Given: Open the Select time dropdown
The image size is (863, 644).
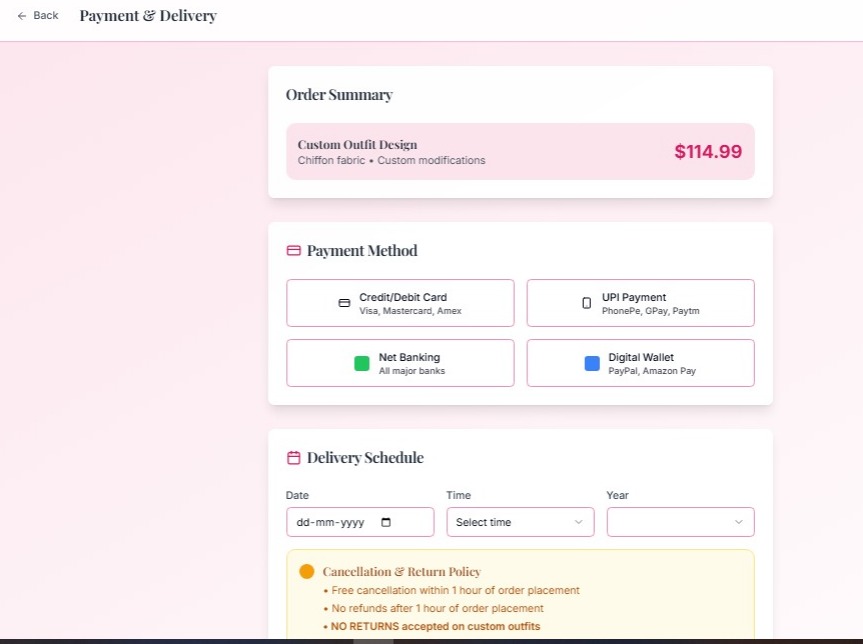Looking at the screenshot, I should [x=520, y=522].
